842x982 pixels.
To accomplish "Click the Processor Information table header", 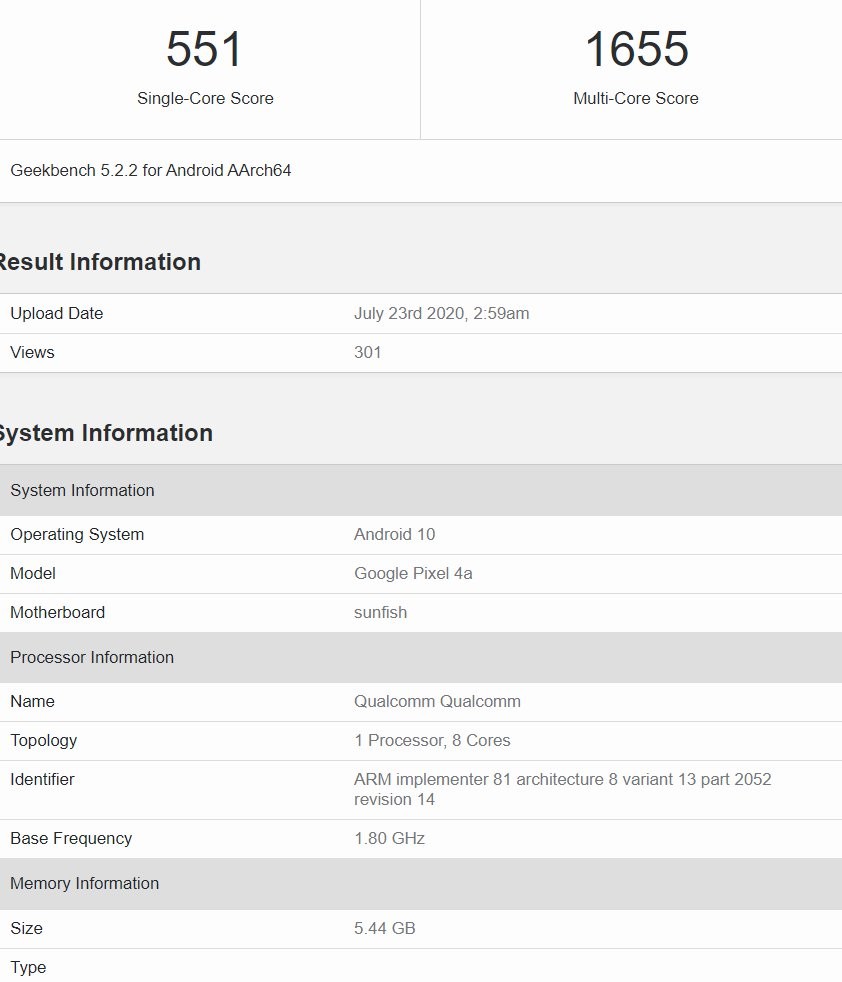I will 92,657.
